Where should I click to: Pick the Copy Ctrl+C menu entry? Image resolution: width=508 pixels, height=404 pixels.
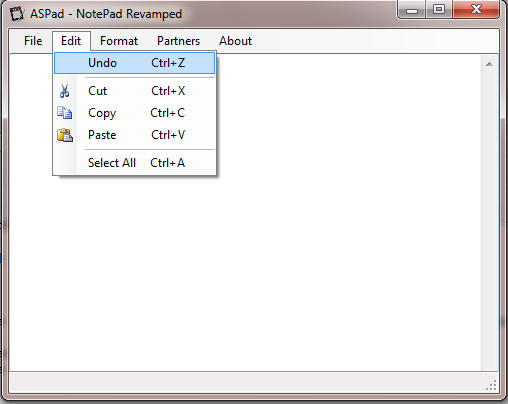(134, 113)
